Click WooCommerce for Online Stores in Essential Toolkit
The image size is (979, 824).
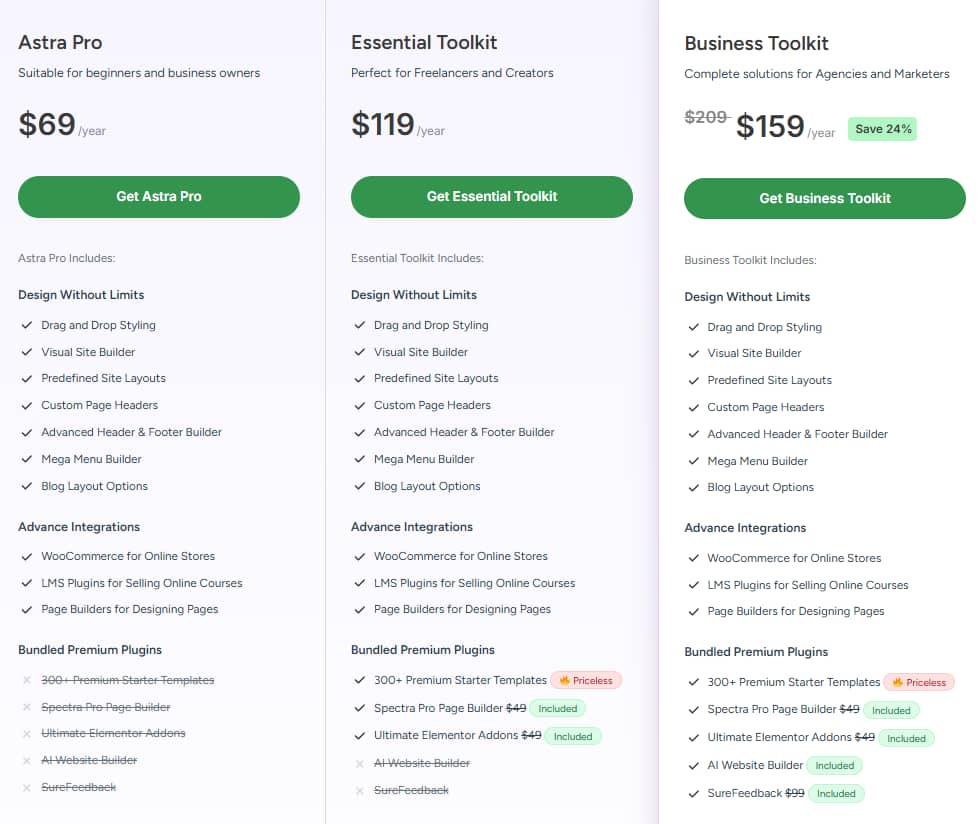[460, 556]
